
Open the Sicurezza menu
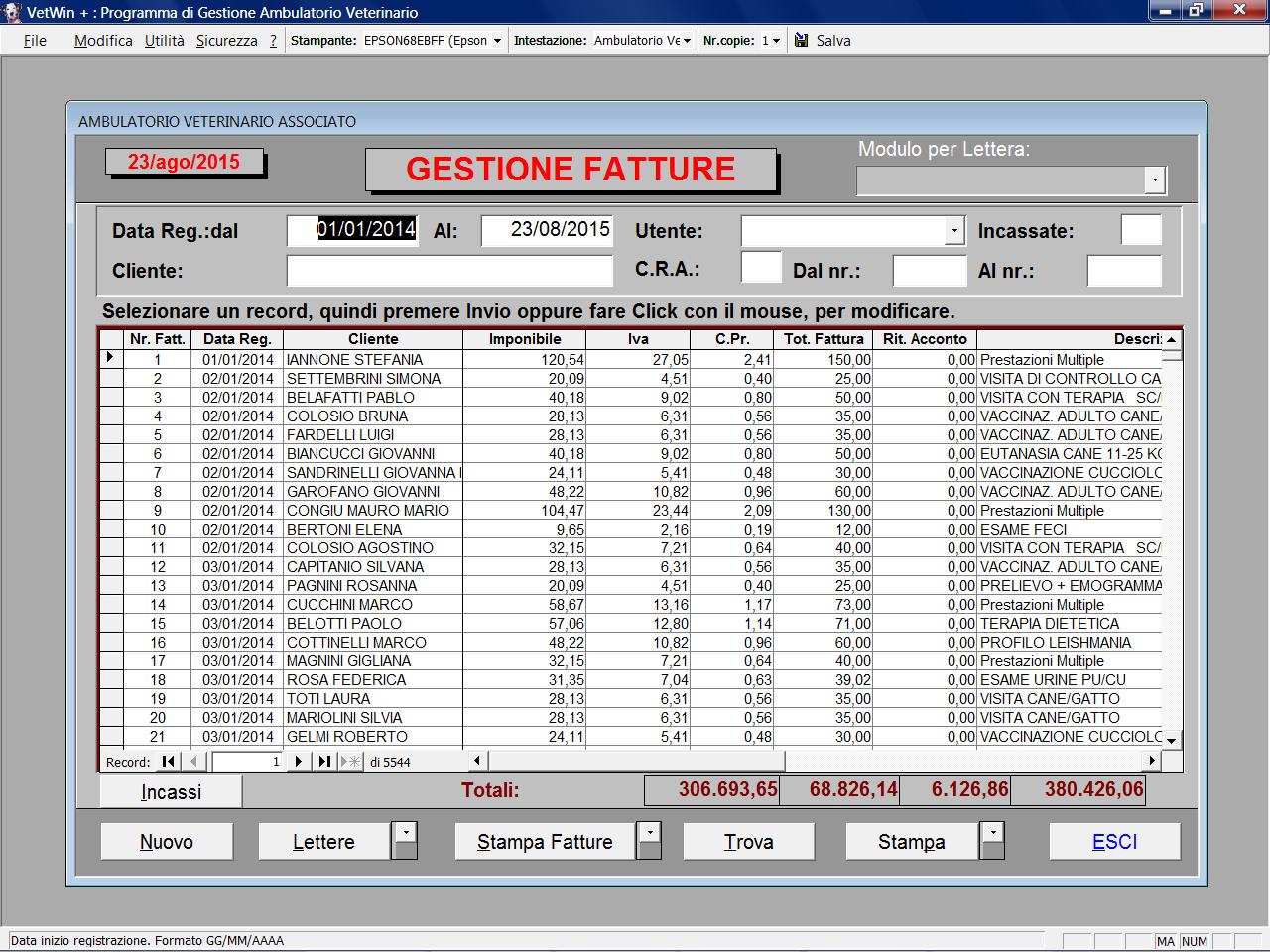tap(227, 41)
